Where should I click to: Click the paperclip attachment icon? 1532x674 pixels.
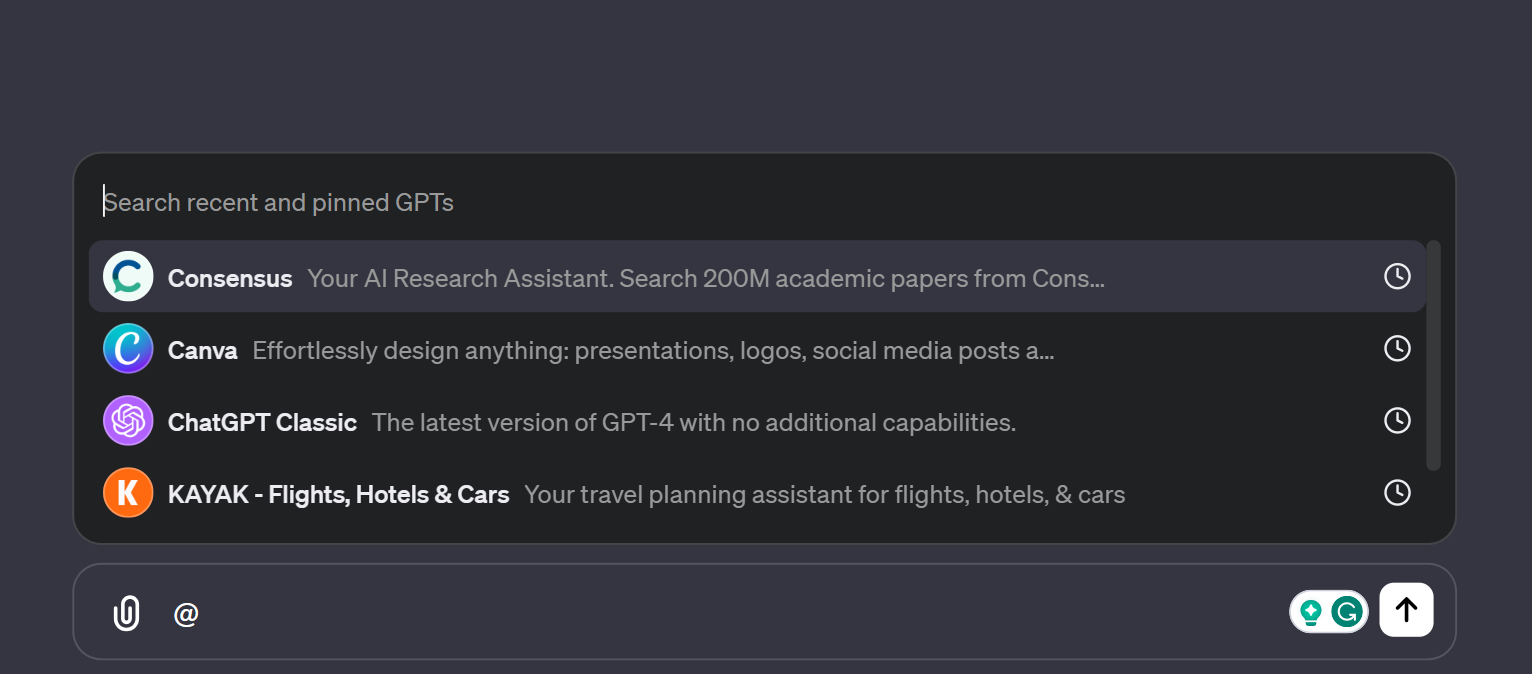(125, 613)
